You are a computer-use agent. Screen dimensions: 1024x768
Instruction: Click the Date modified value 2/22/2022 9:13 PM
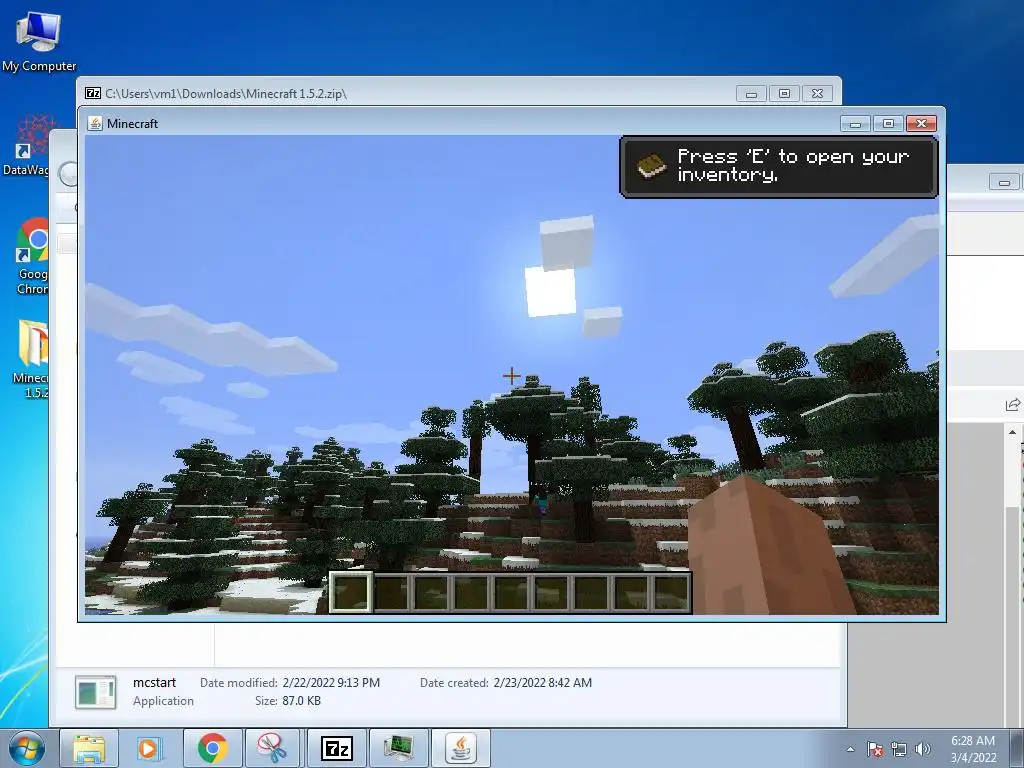(331, 682)
